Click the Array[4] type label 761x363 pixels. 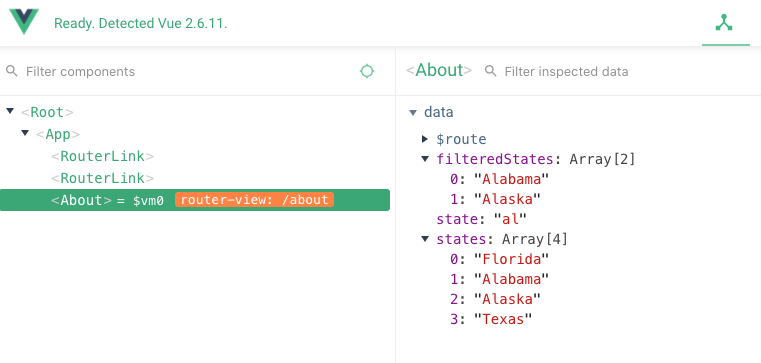(535, 239)
